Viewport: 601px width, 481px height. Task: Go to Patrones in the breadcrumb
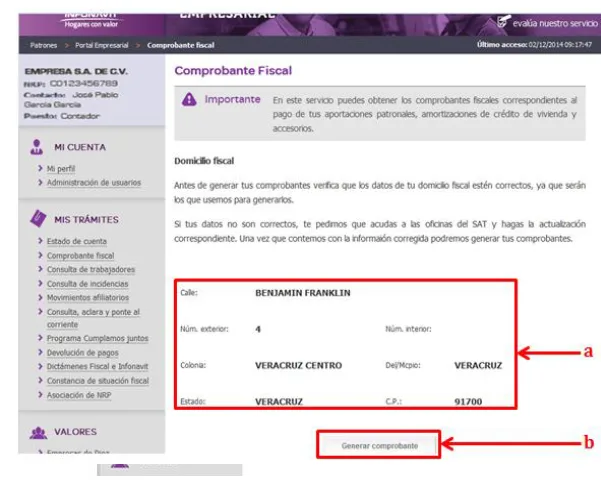tap(43, 45)
